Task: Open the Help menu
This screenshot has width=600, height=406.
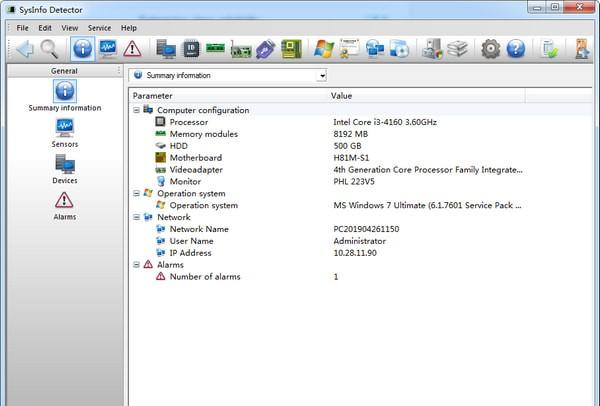Action: click(129, 28)
